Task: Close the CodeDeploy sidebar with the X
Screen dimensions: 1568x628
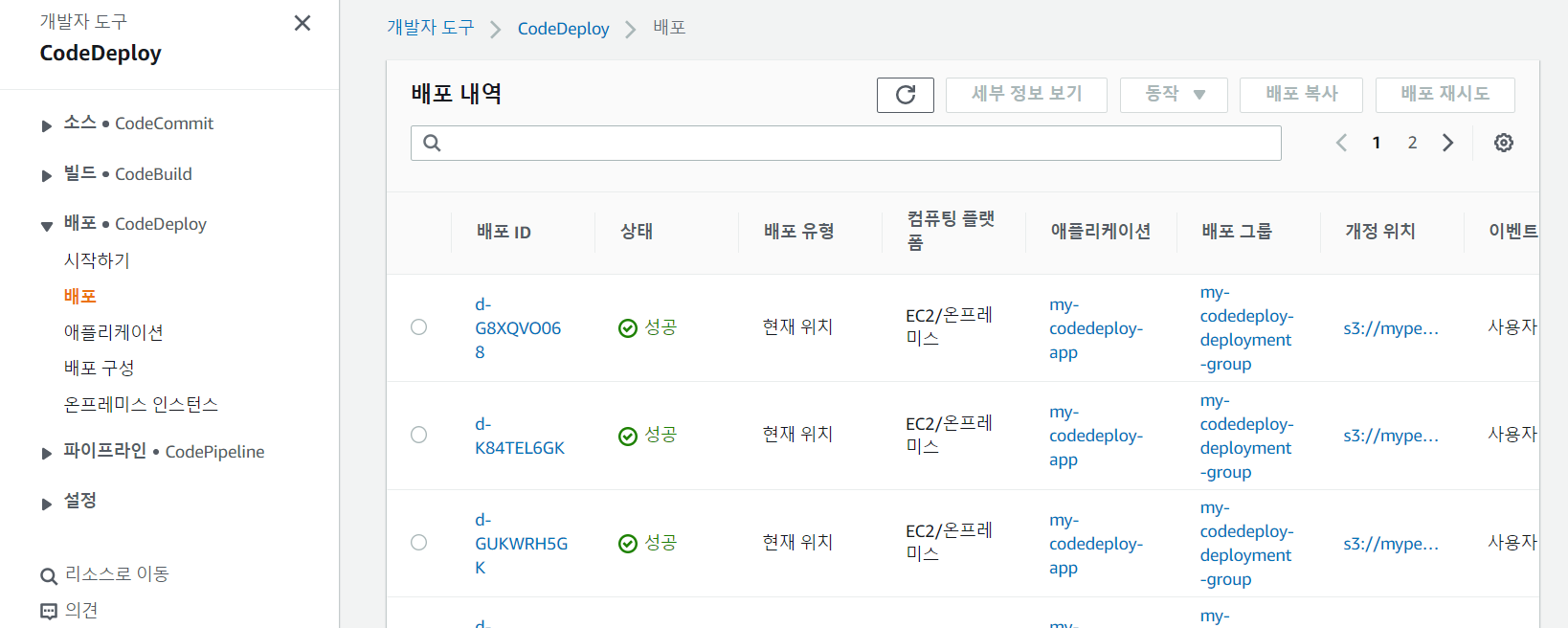Action: [x=302, y=23]
